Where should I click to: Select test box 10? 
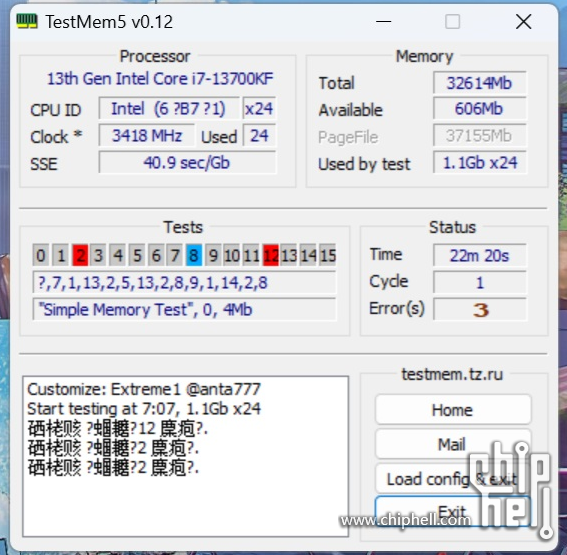pos(232,255)
